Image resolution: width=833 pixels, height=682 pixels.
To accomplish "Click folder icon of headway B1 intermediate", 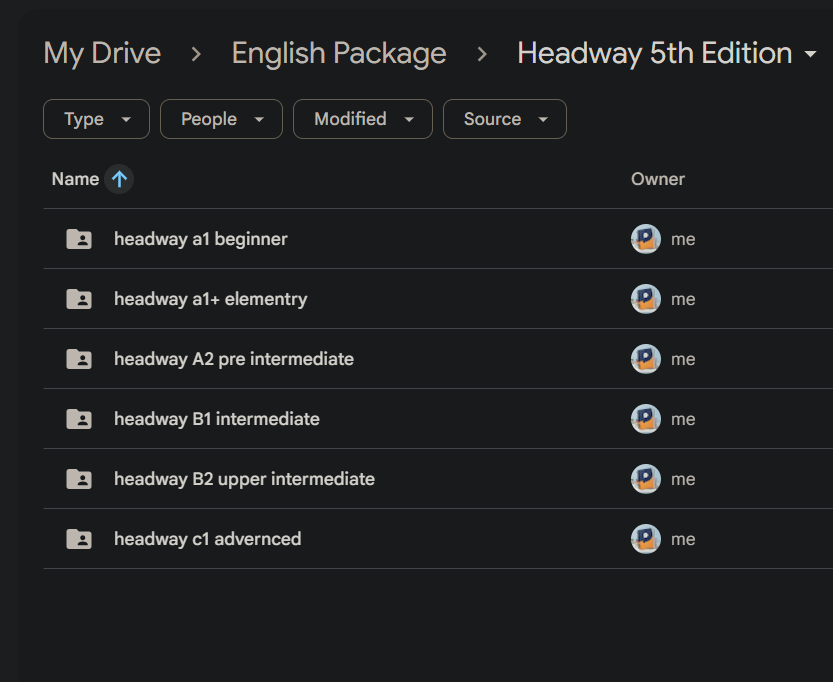I will (x=79, y=419).
